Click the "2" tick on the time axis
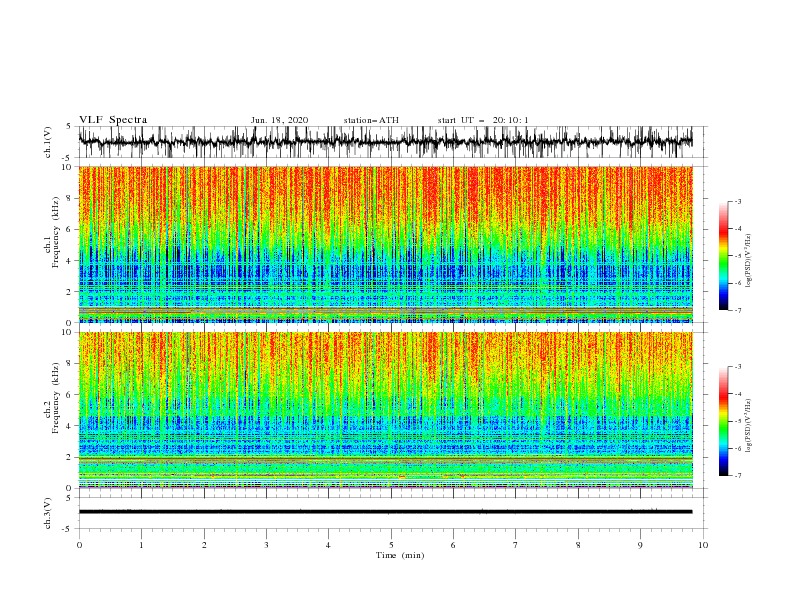 pos(204,545)
